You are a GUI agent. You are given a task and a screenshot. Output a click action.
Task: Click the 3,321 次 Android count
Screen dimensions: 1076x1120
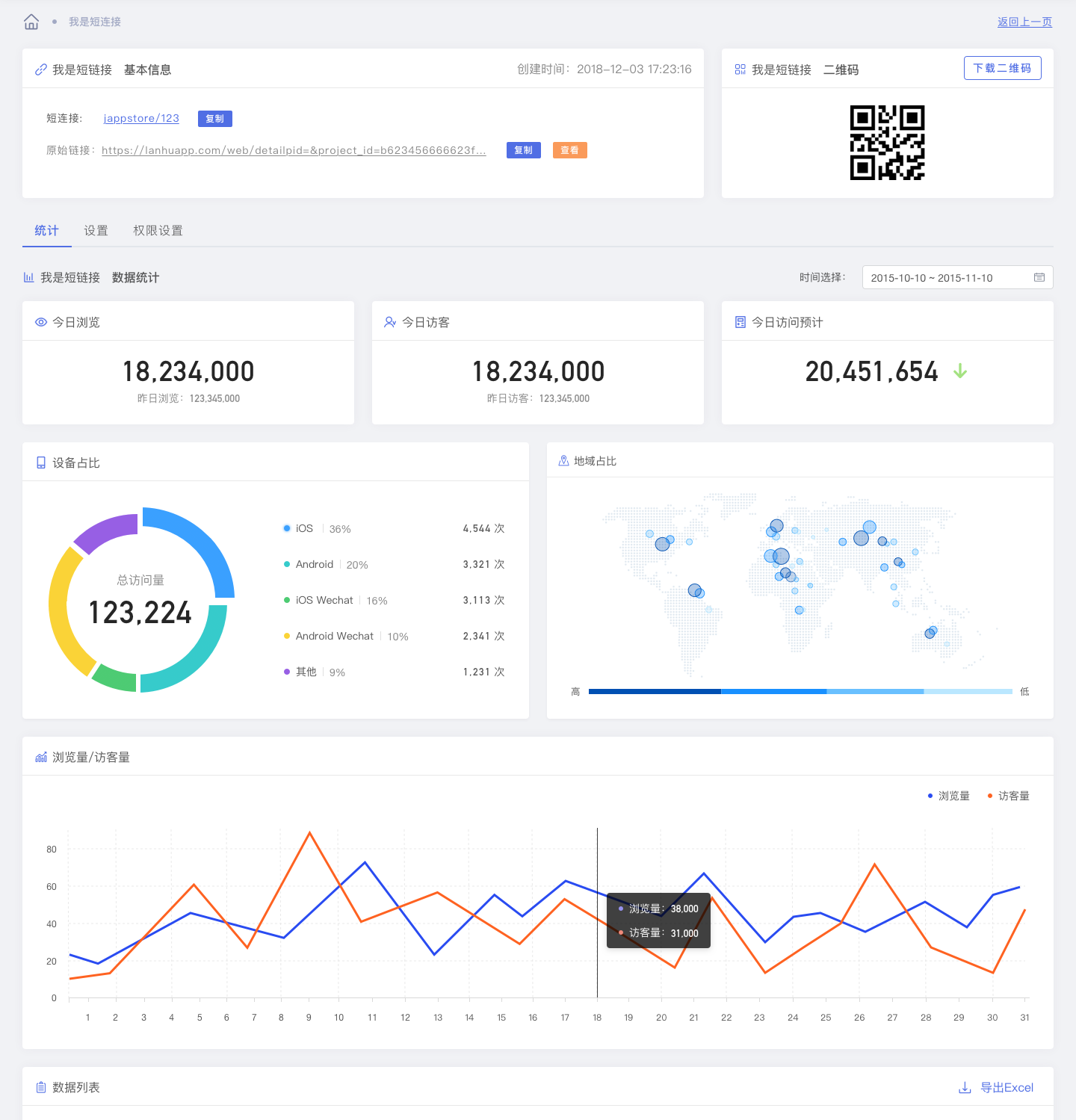(483, 564)
